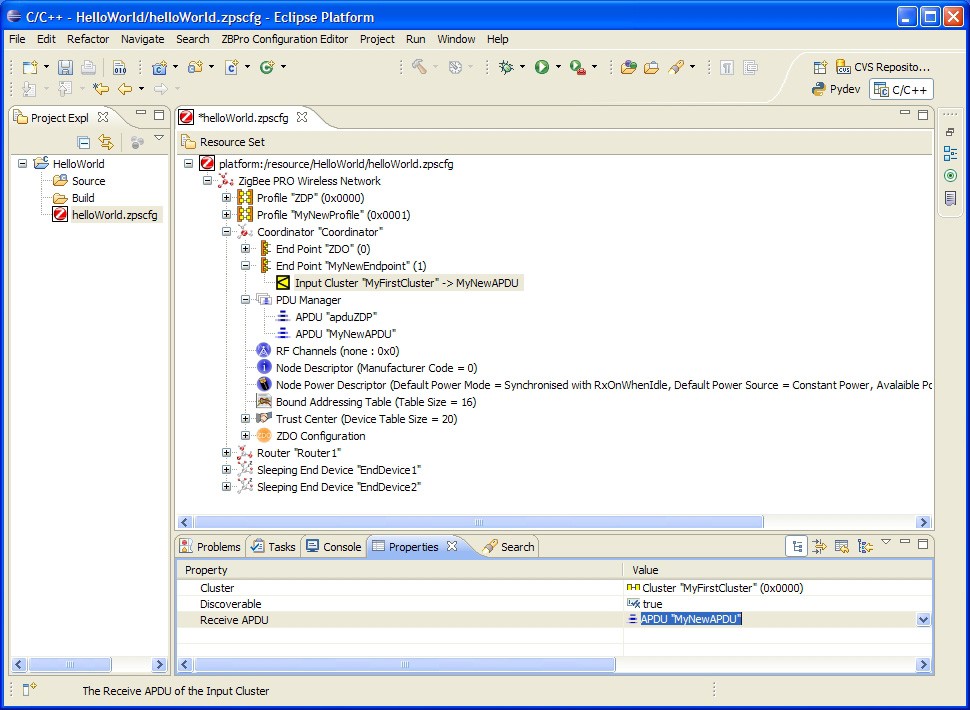970x710 pixels.
Task: Click Show Categories icon in Properties view
Action: [x=797, y=546]
